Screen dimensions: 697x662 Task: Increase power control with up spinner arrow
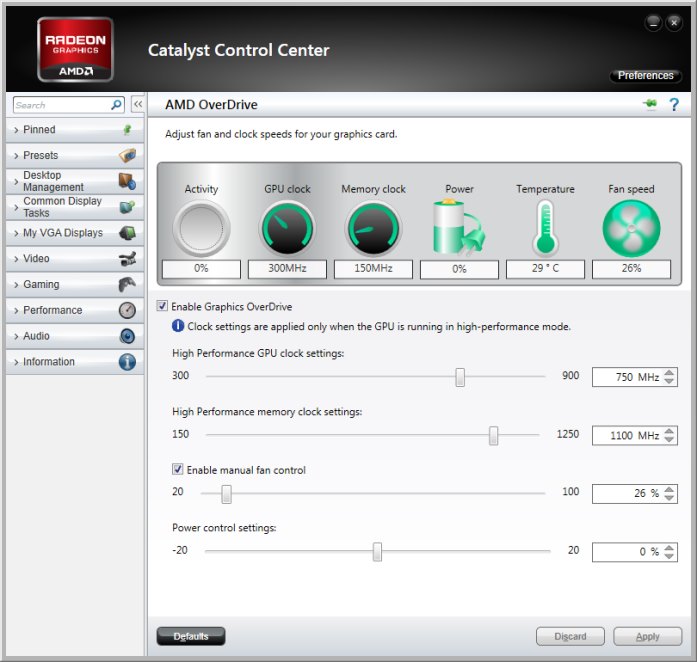[669, 548]
